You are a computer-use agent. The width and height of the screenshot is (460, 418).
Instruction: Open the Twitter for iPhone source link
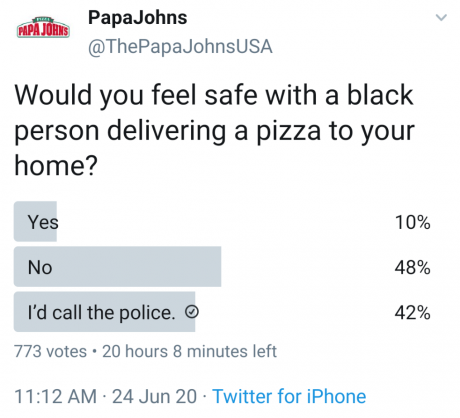(x=289, y=396)
